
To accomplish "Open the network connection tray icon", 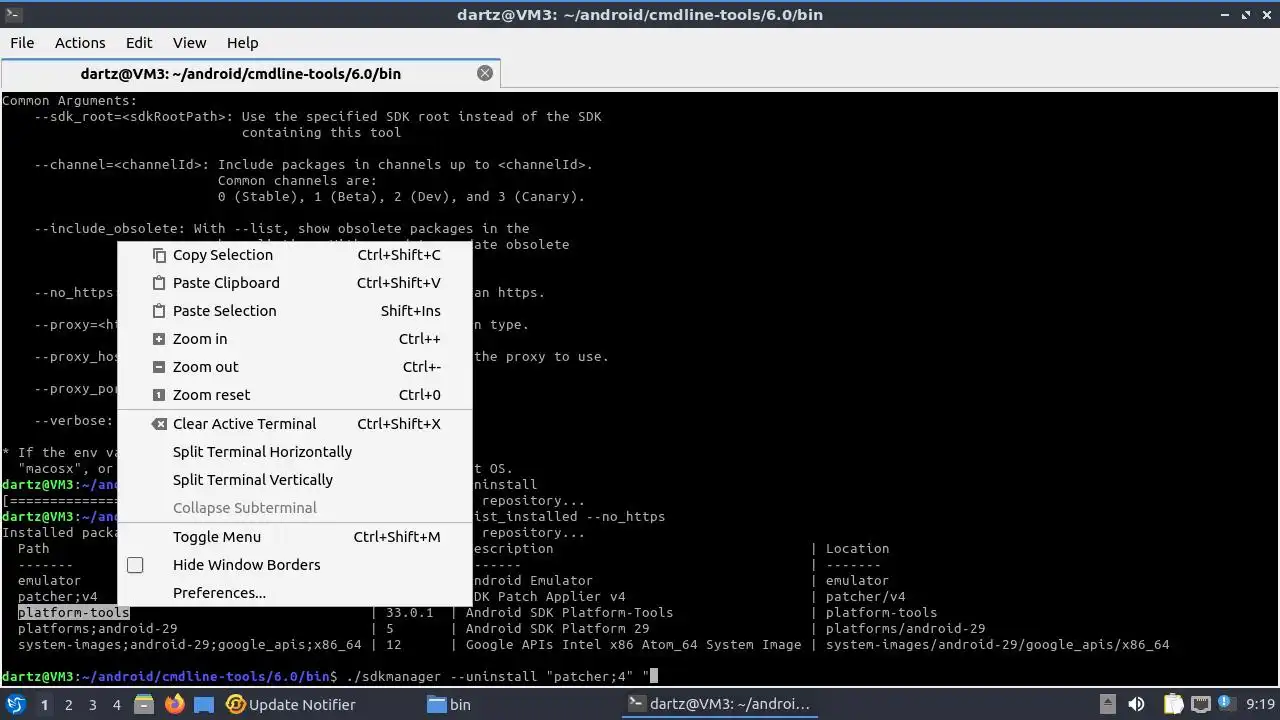I will point(1200,704).
